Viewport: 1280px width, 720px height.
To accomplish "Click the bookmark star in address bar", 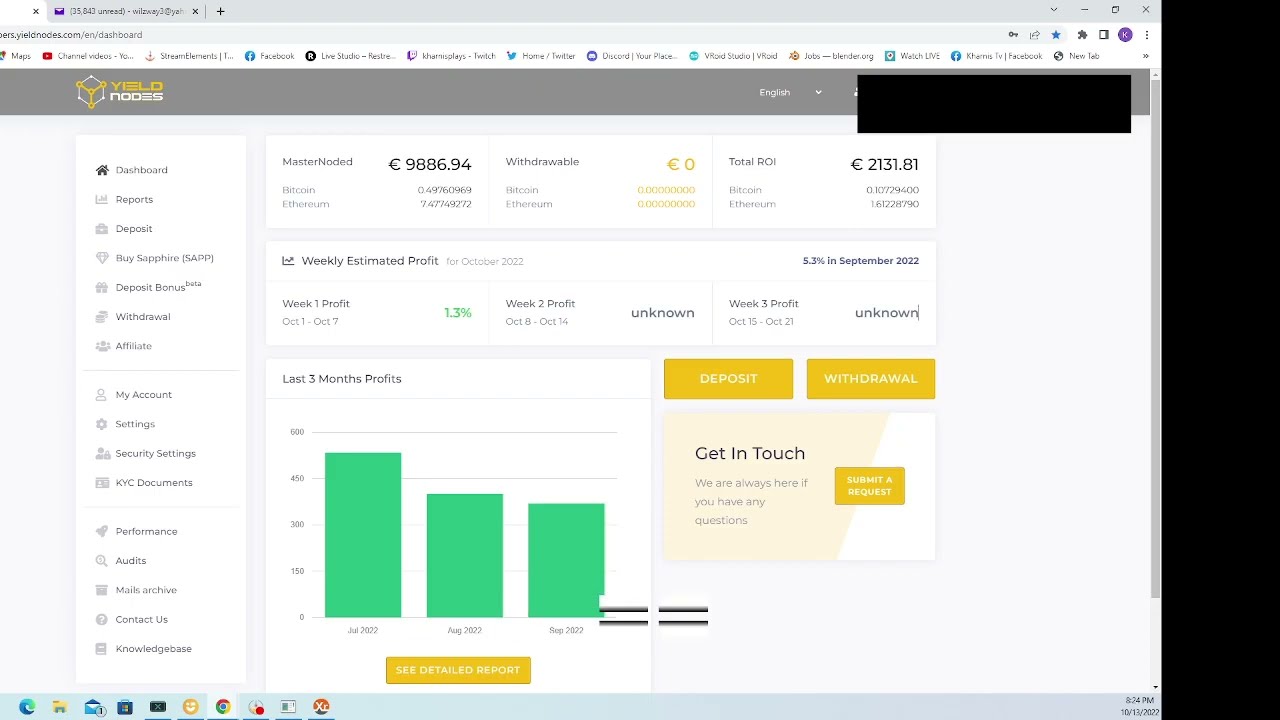I will point(1056,34).
